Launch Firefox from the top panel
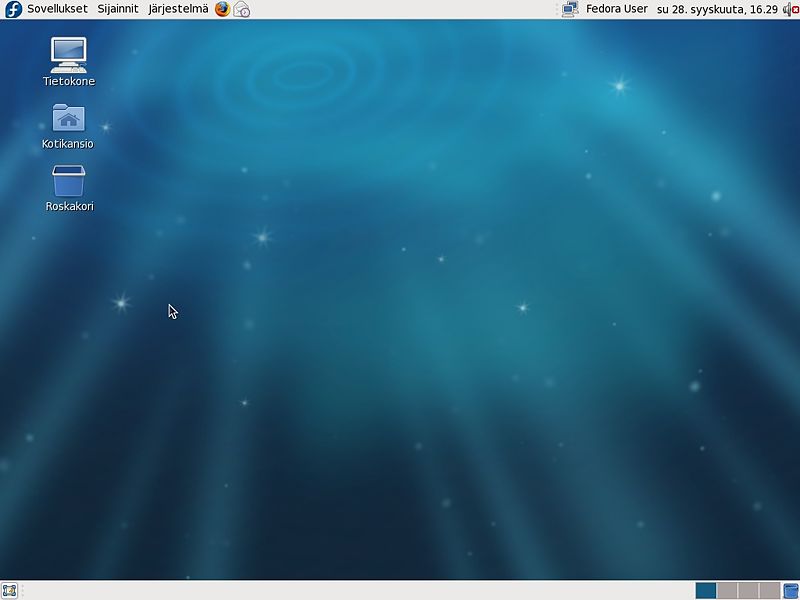This screenshot has height=600, width=800. coord(222,9)
